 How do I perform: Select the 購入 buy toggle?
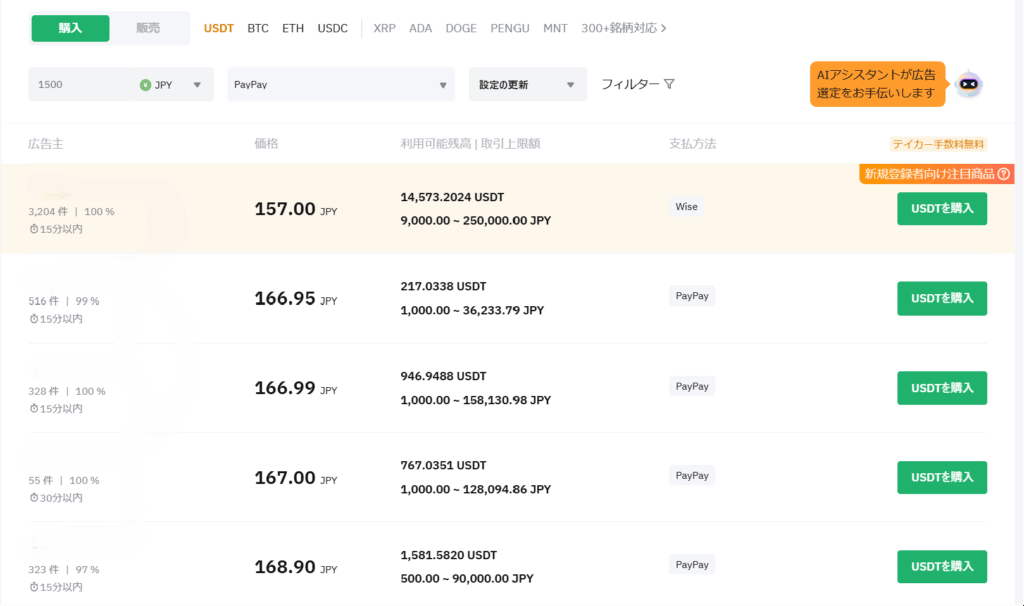[70, 28]
